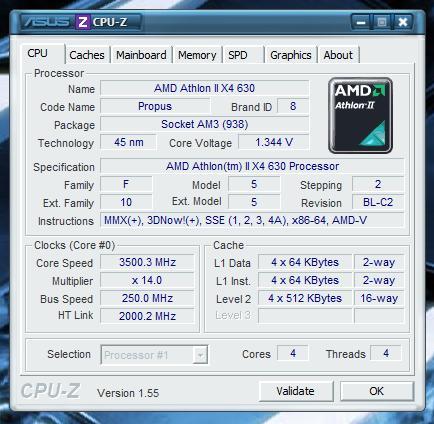Switch to the Caches tab
Screen dimensions: 434x424
click(x=87, y=55)
